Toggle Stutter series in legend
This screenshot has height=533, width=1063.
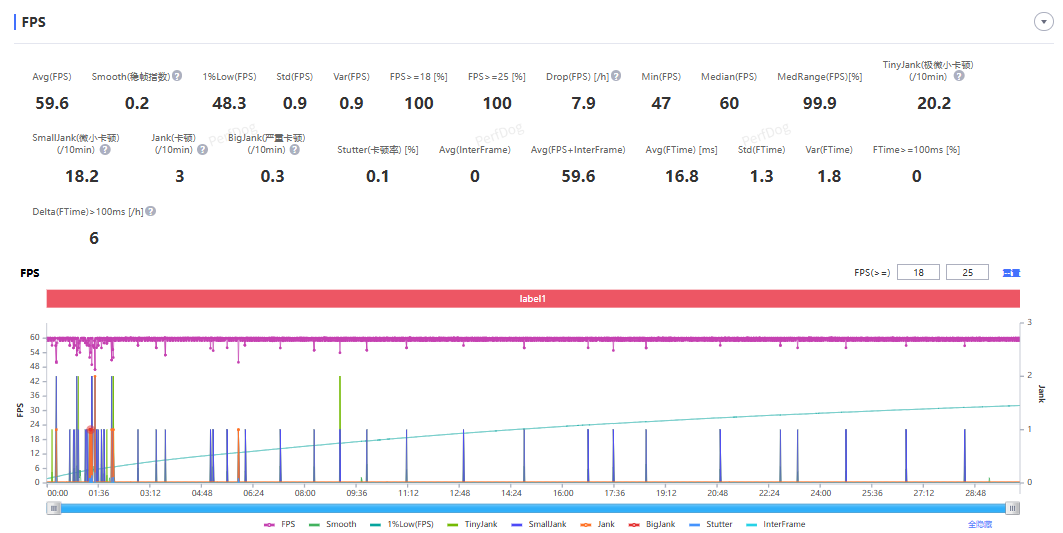710,524
